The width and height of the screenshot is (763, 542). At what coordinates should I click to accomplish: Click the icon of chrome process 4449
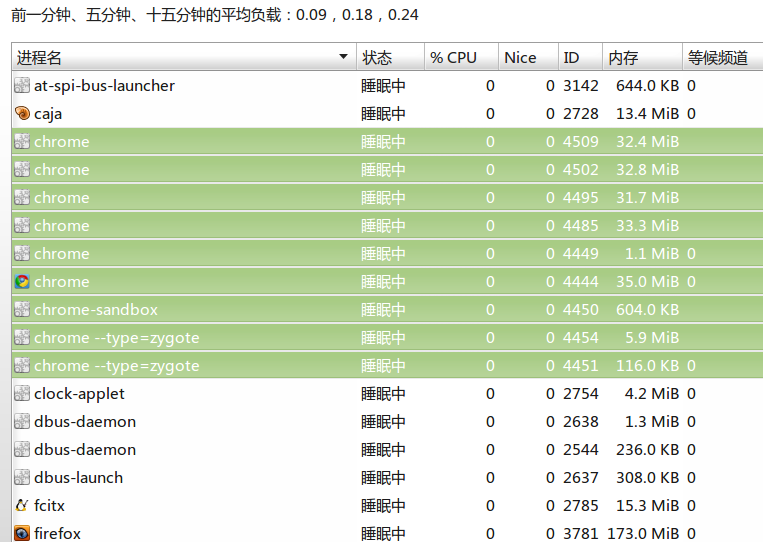tap(22, 253)
